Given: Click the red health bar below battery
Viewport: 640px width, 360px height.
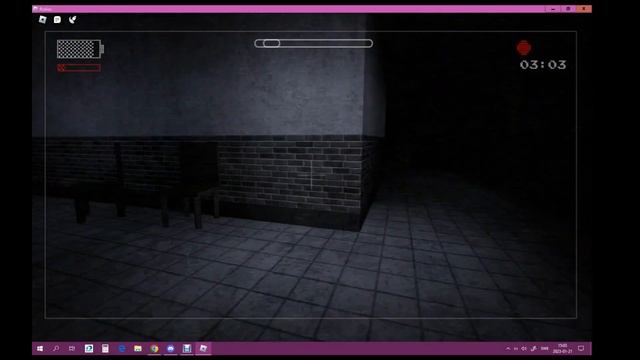Looking at the screenshot, I should click(x=79, y=68).
